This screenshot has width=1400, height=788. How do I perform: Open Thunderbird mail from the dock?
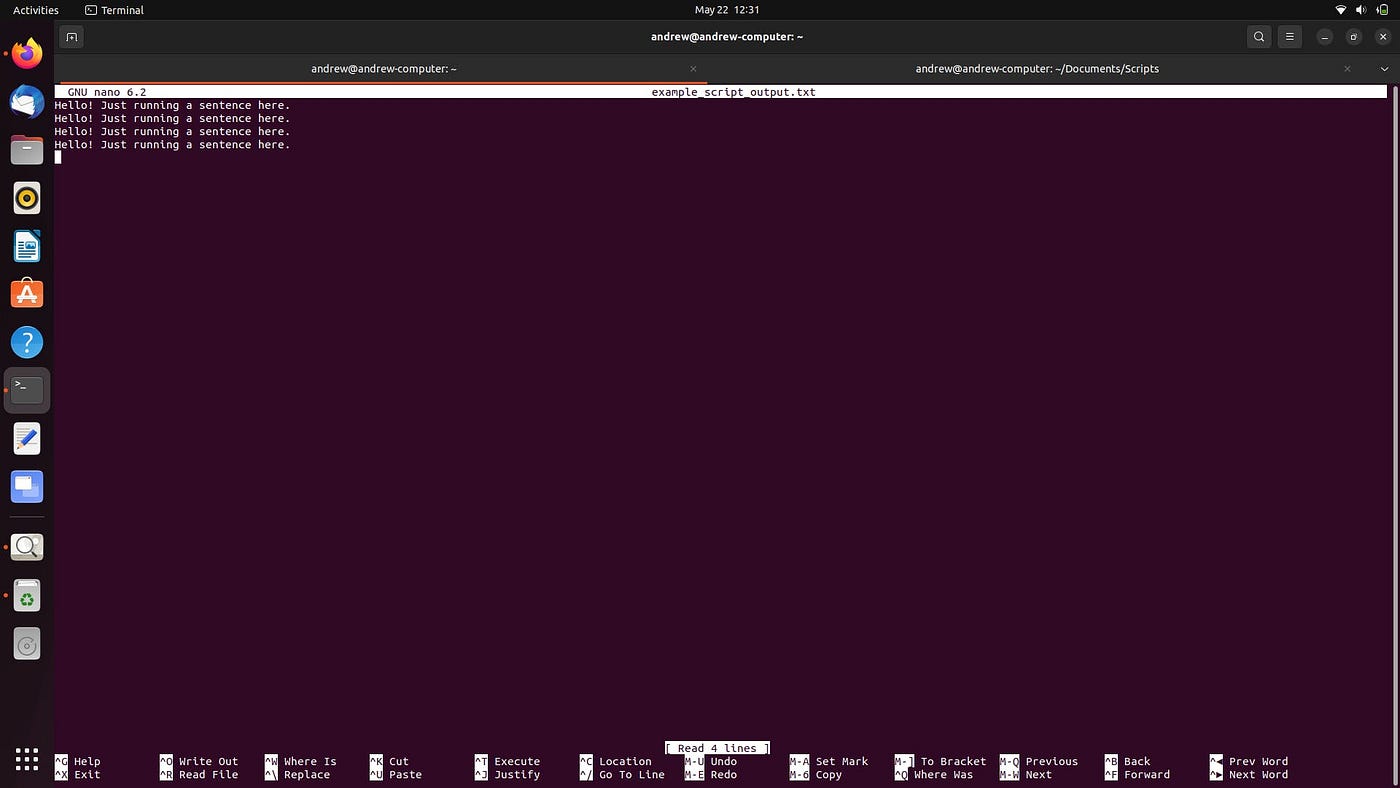26,101
